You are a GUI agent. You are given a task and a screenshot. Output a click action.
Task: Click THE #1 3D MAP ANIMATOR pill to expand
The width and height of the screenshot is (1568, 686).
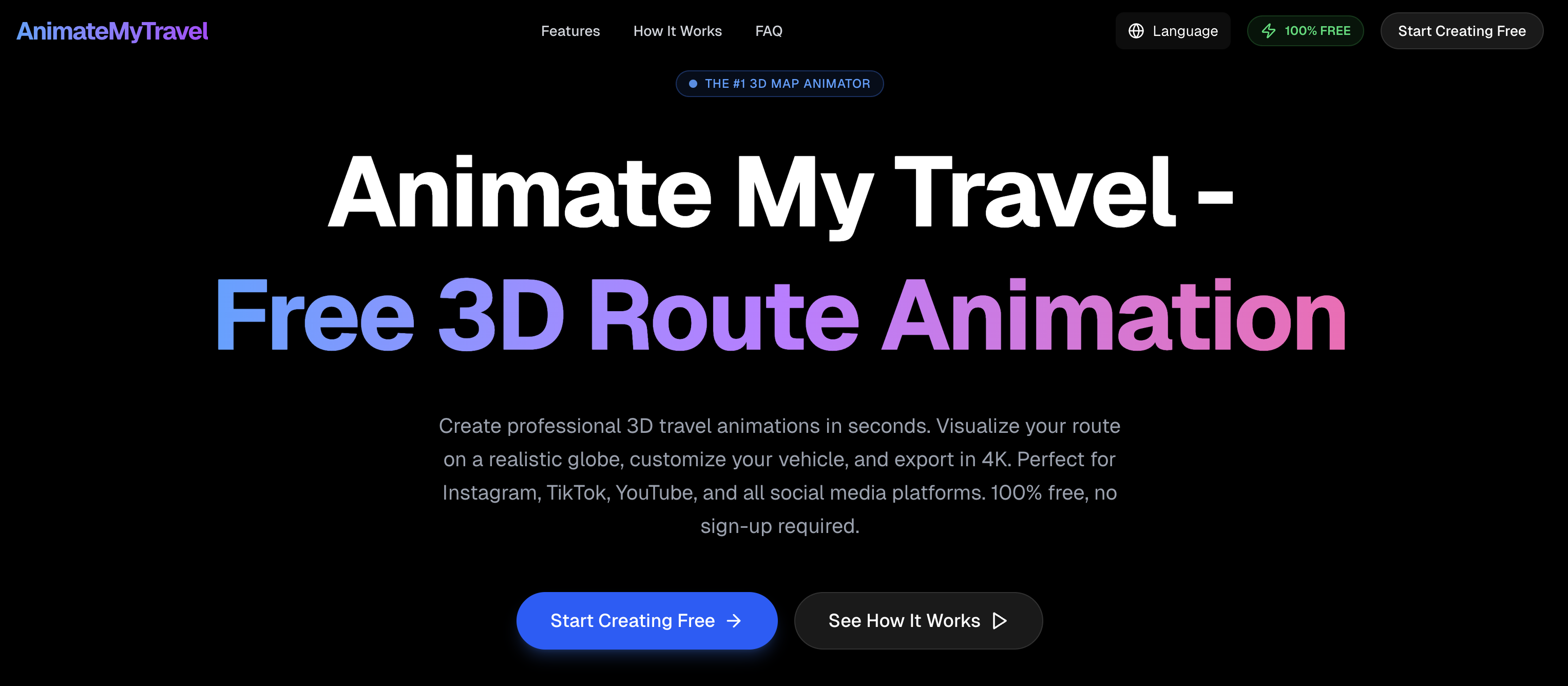pos(780,83)
